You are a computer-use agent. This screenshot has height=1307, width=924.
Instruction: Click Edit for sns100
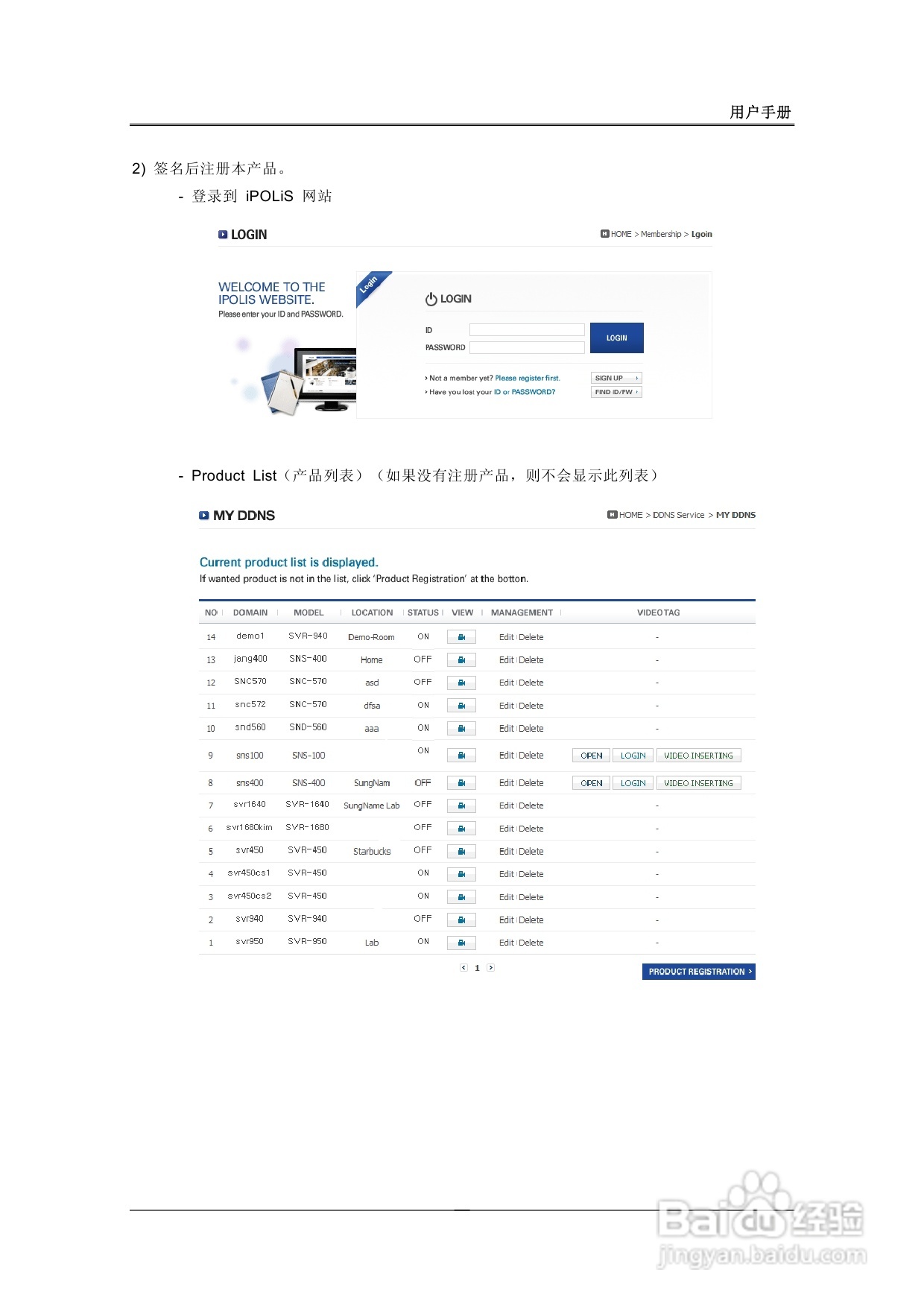coord(507,756)
